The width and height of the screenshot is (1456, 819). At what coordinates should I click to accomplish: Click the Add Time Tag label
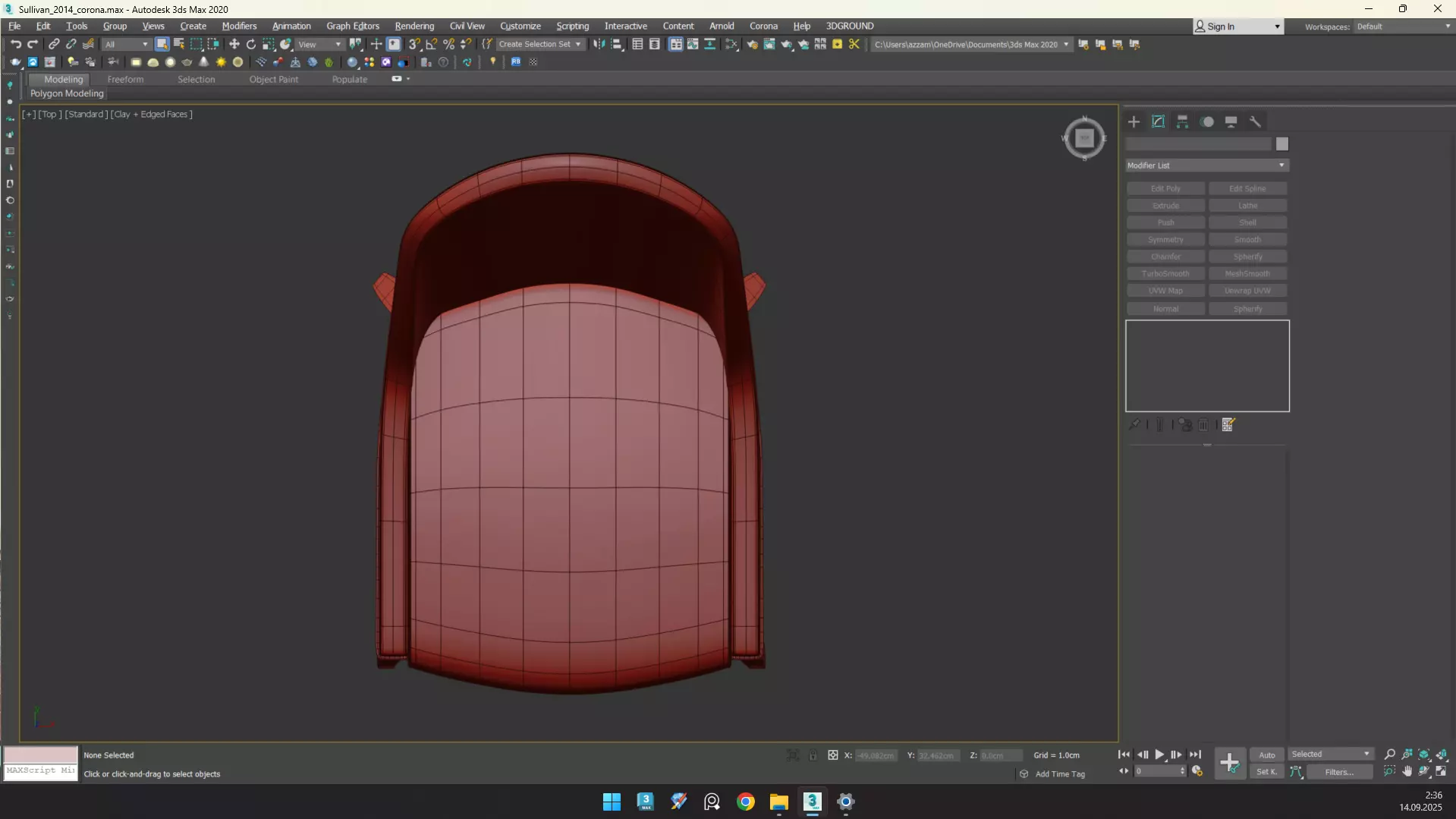(x=1060, y=774)
